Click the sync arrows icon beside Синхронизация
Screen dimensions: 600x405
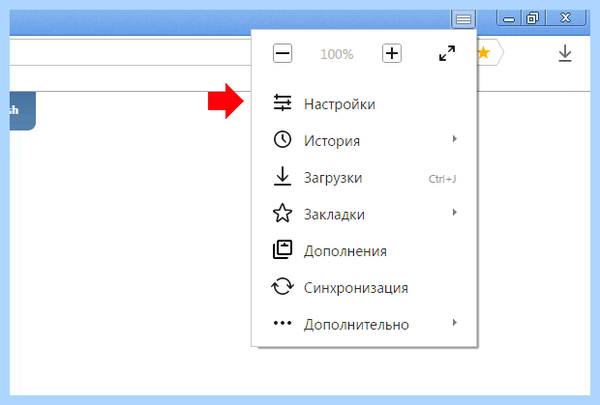282,286
